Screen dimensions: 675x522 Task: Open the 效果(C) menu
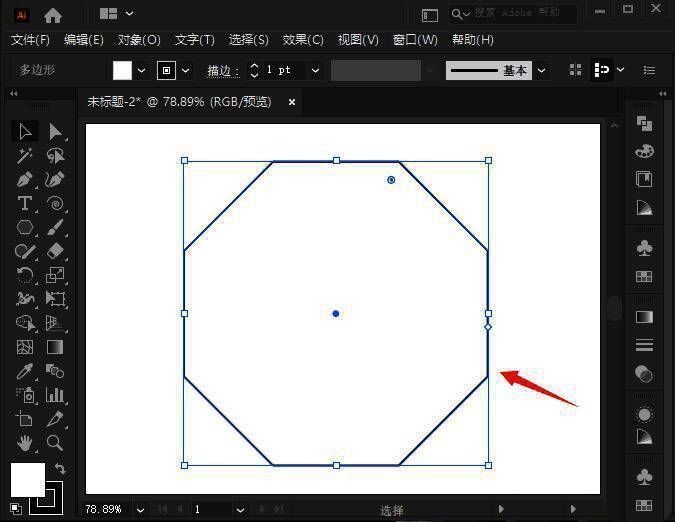(303, 40)
